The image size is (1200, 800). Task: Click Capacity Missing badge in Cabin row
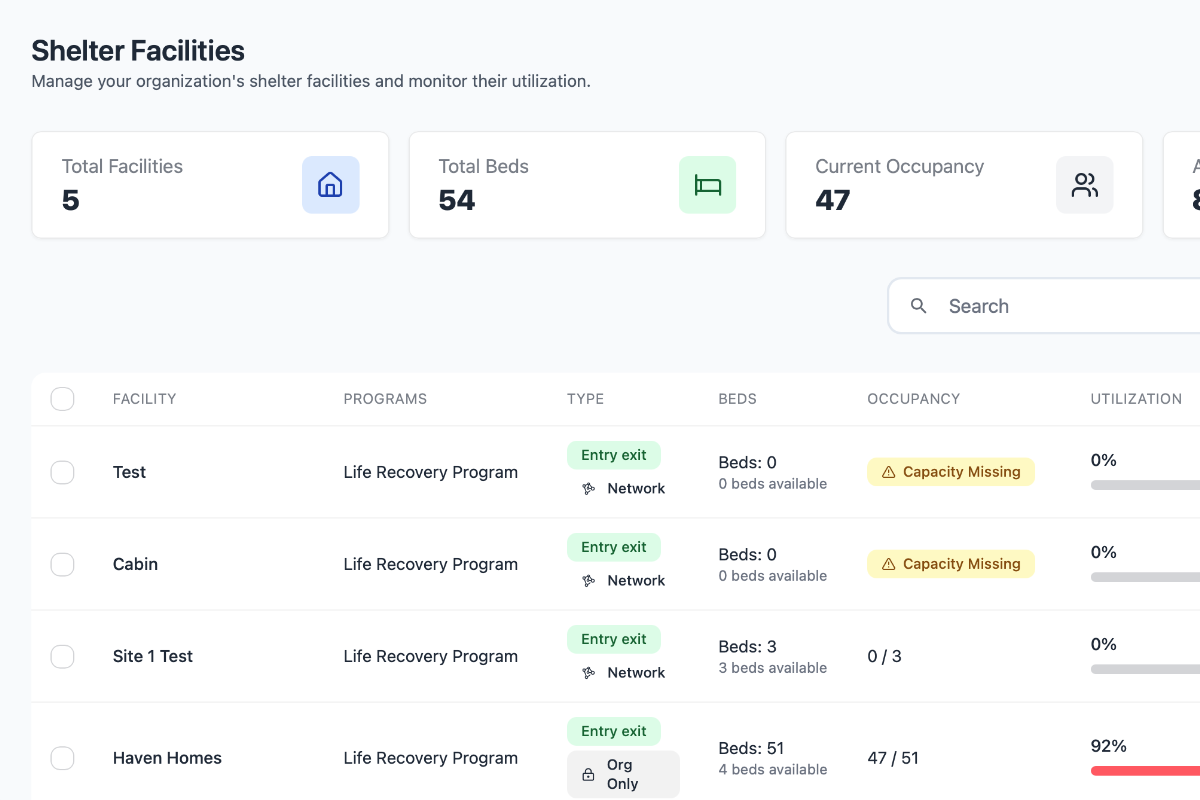tap(950, 564)
